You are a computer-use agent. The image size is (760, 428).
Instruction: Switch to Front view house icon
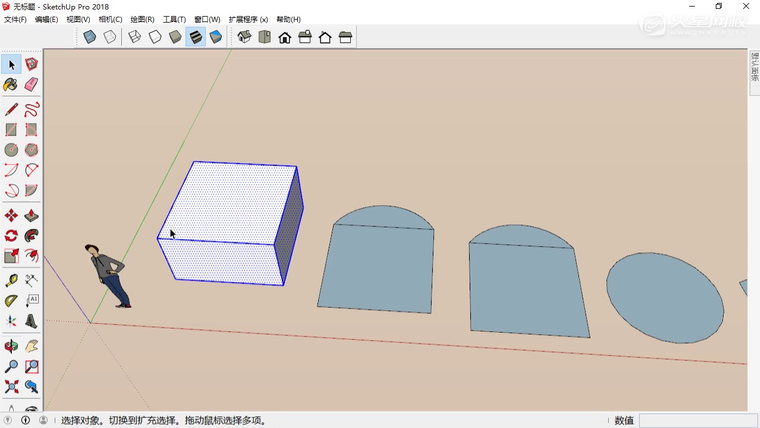[x=285, y=37]
